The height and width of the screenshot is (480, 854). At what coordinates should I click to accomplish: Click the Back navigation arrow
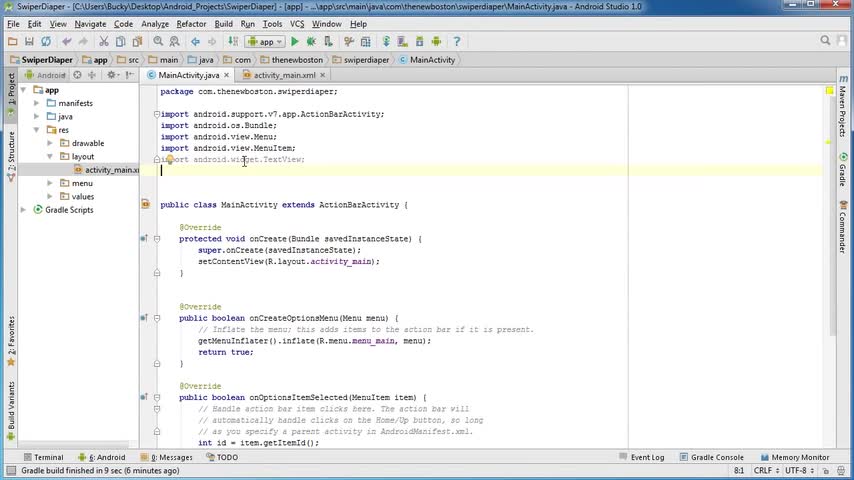pos(195,41)
